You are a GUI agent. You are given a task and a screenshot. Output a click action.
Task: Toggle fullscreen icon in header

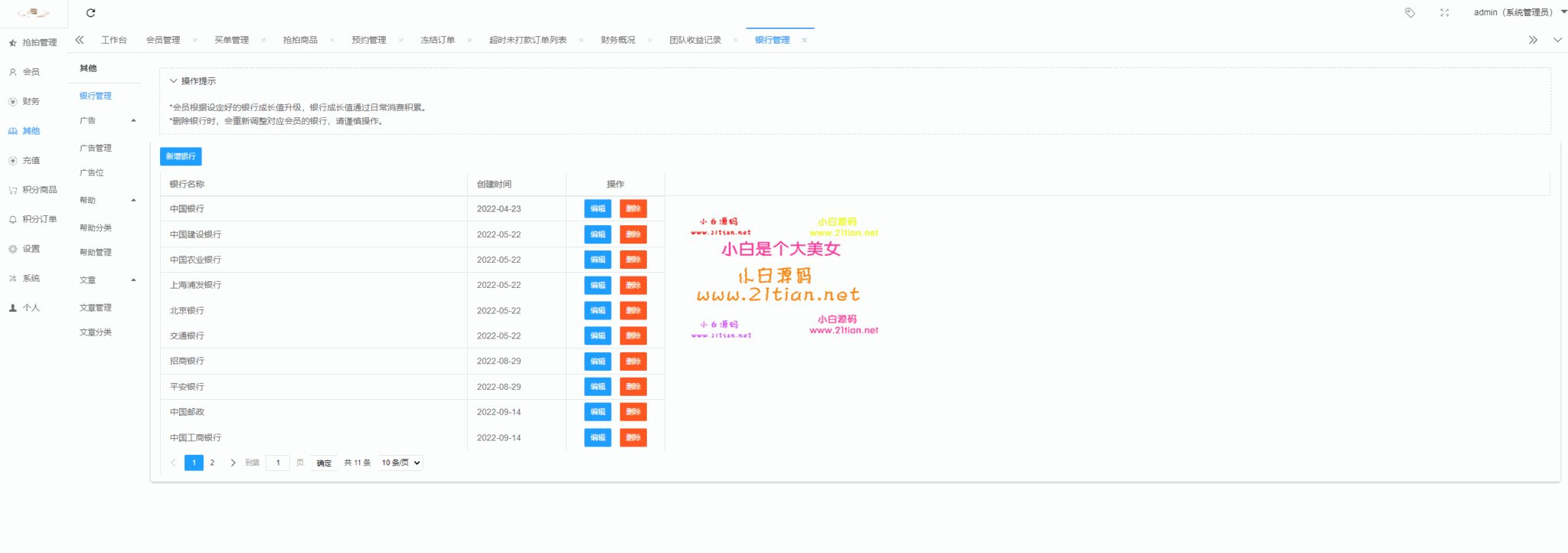pos(1444,12)
